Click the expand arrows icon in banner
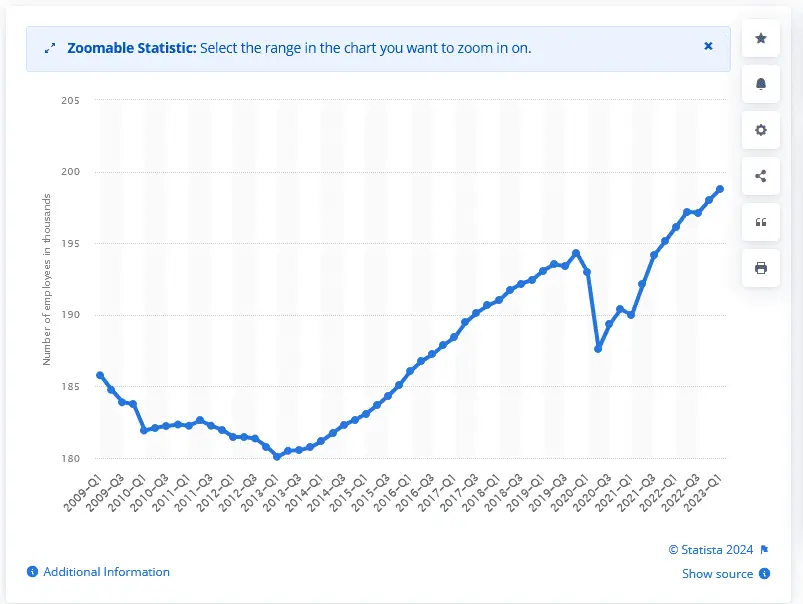 point(50,48)
